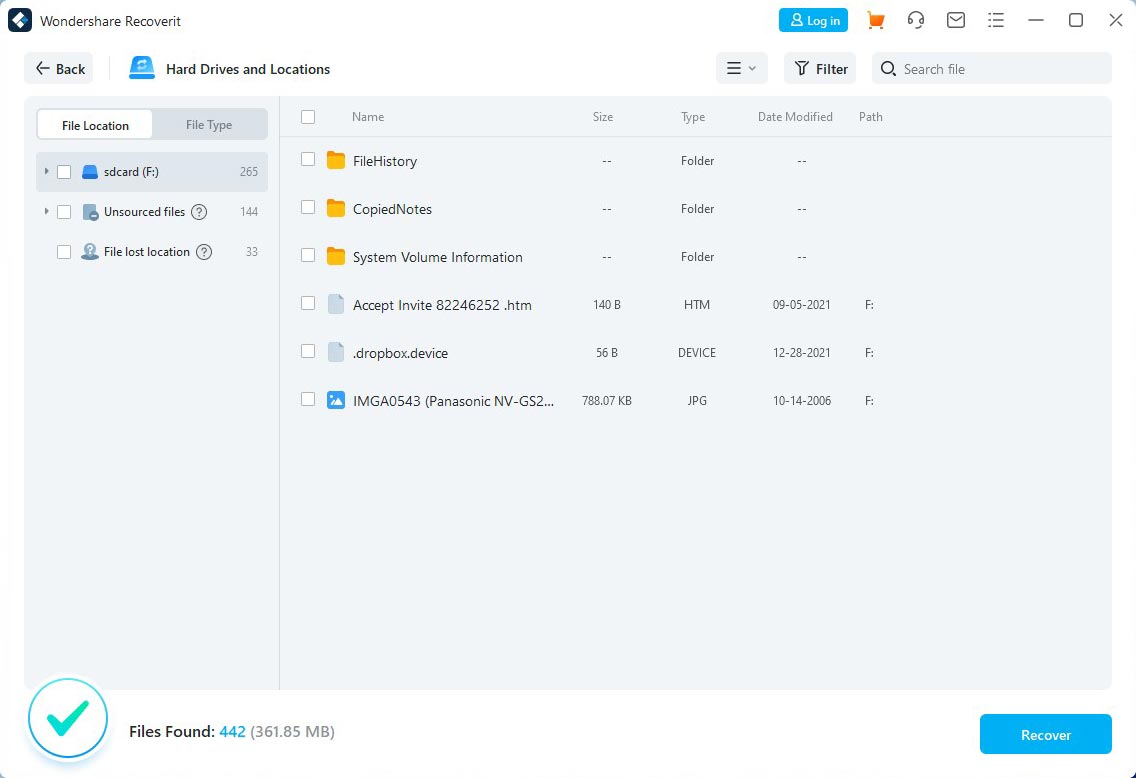Click the Accept Invite .htm file icon
The height and width of the screenshot is (778, 1136).
[335, 304]
